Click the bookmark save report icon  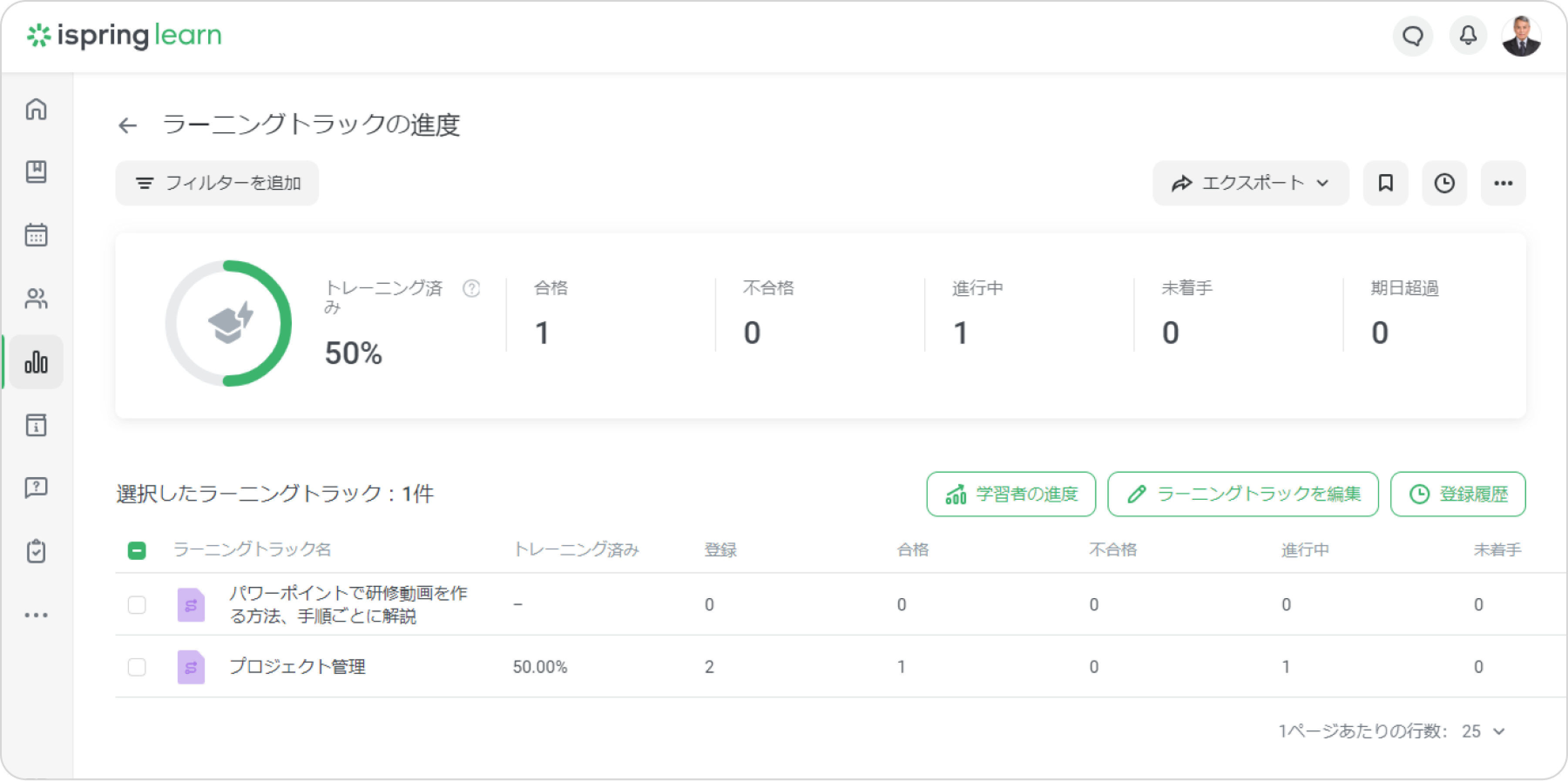point(1386,183)
